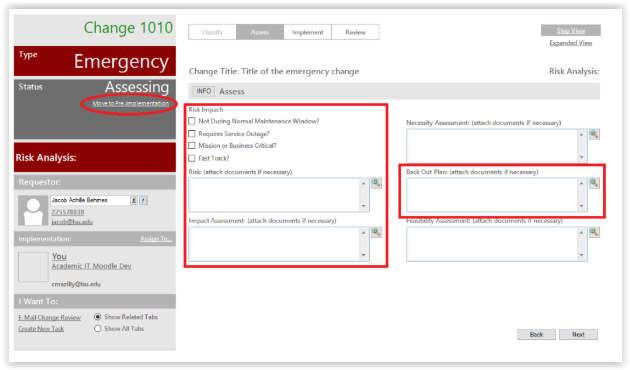Click the cmazilly@lsu.edu email text
The height and width of the screenshot is (370, 630).
tap(76, 284)
